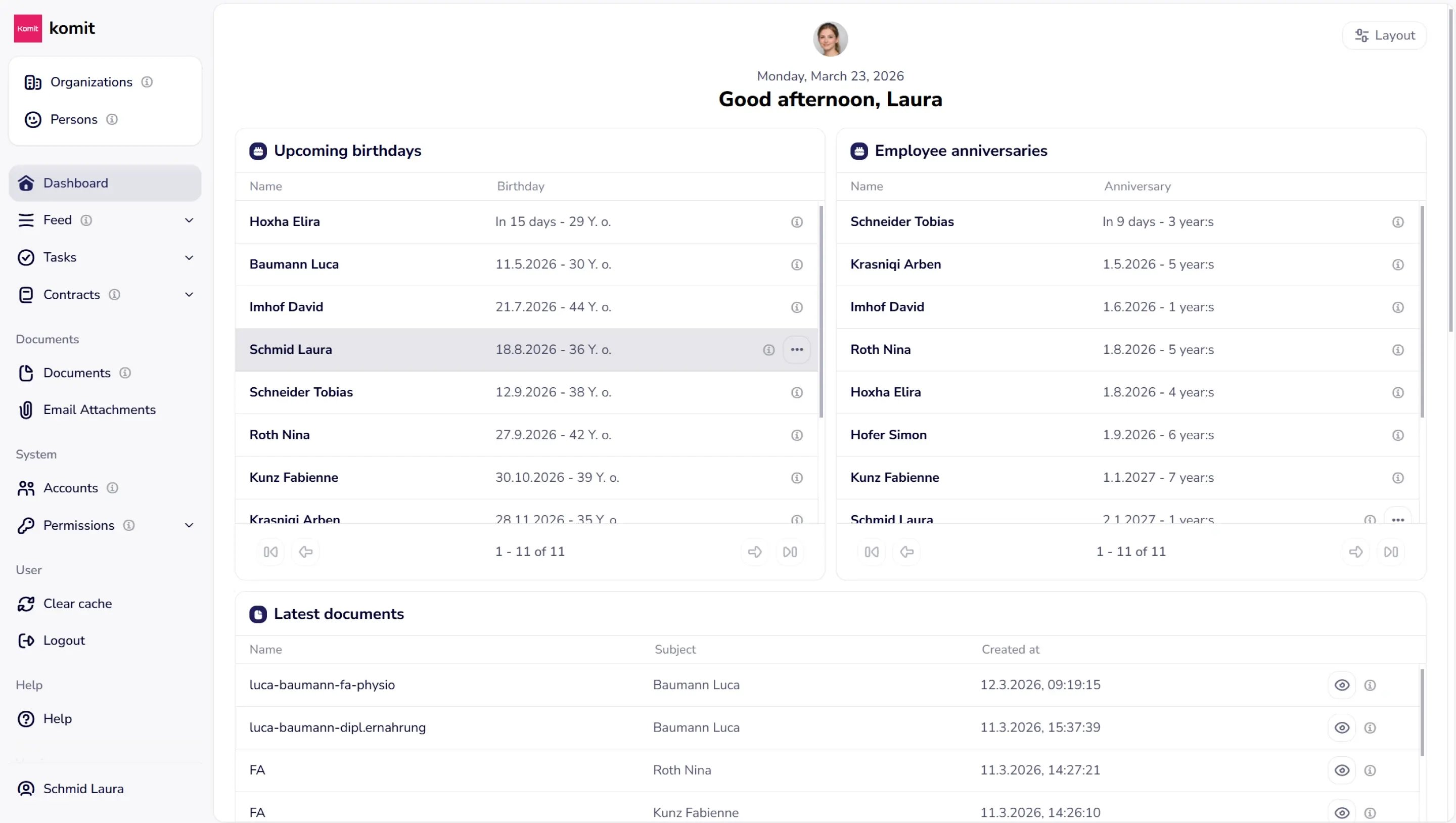Expand the Tasks section chevron

(190, 258)
